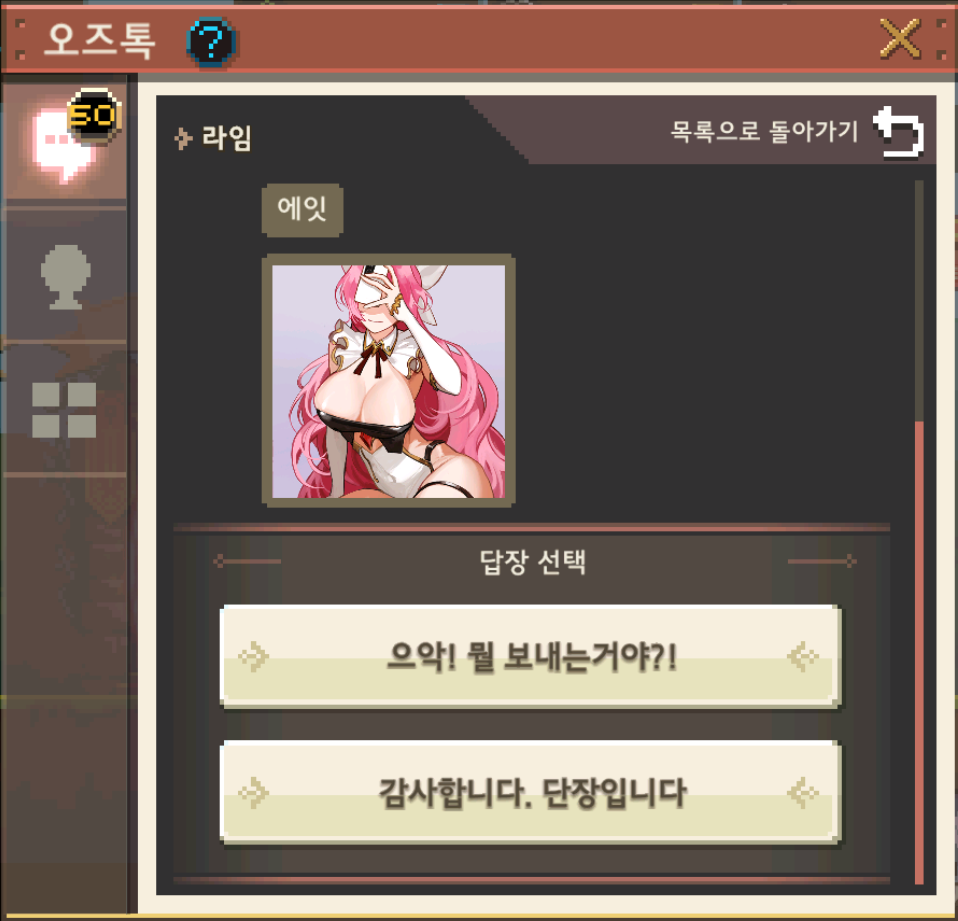The image size is (958, 921).
Task: Close the 오즈톡 window with the X
Action: coord(900,39)
